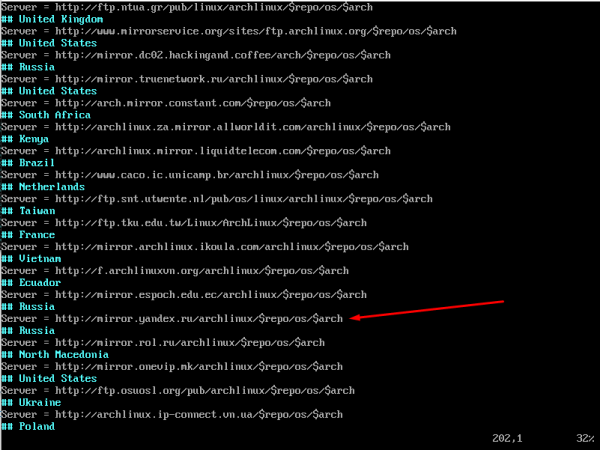Select the '## Ecuador' comment line

(x=31, y=283)
